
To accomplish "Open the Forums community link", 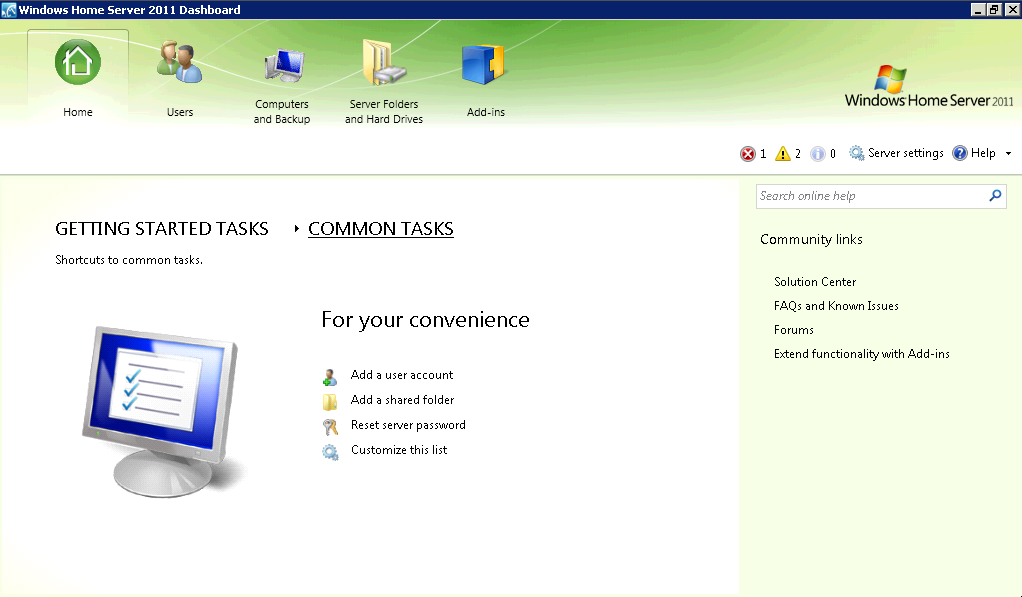I will coord(793,330).
